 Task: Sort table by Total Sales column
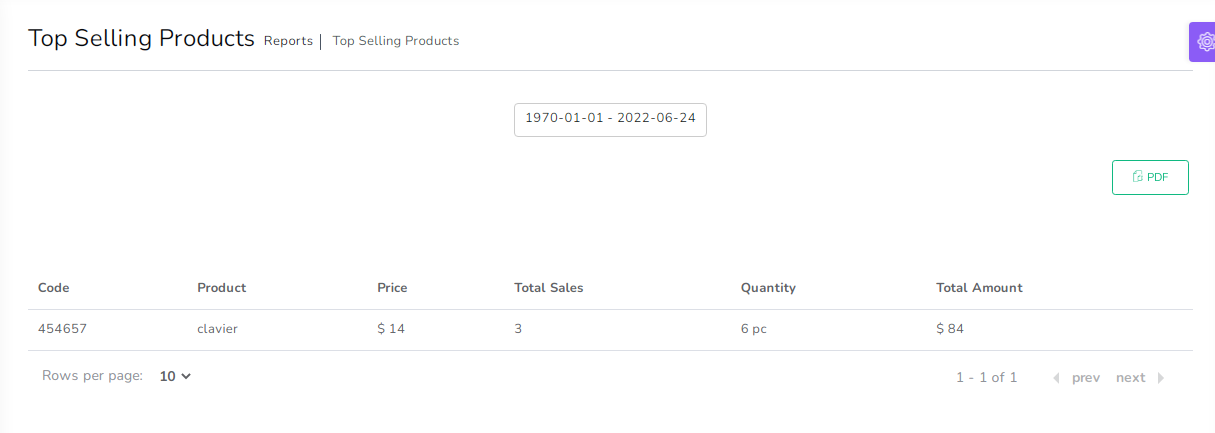(548, 288)
